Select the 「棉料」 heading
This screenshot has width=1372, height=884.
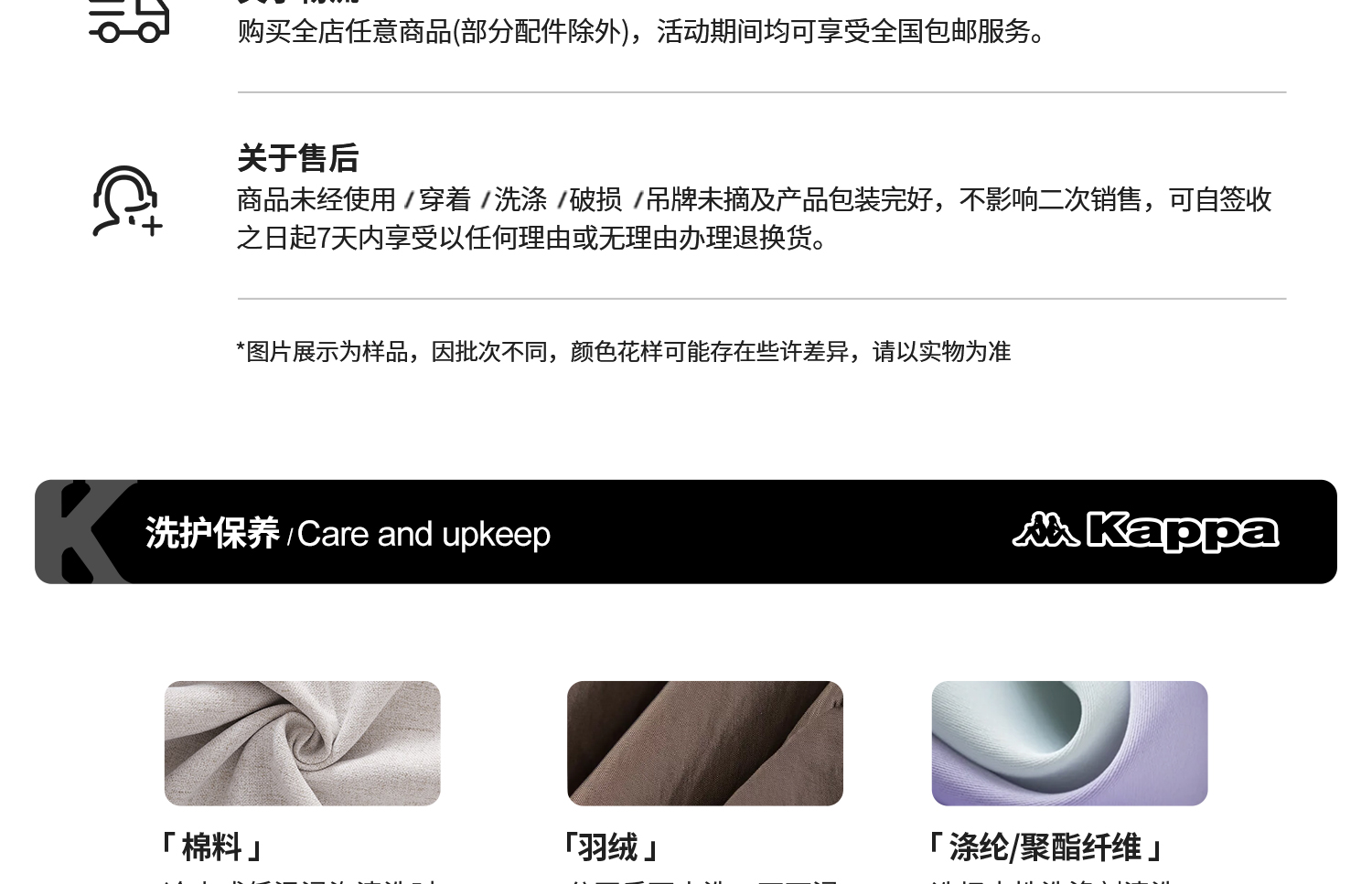(211, 847)
